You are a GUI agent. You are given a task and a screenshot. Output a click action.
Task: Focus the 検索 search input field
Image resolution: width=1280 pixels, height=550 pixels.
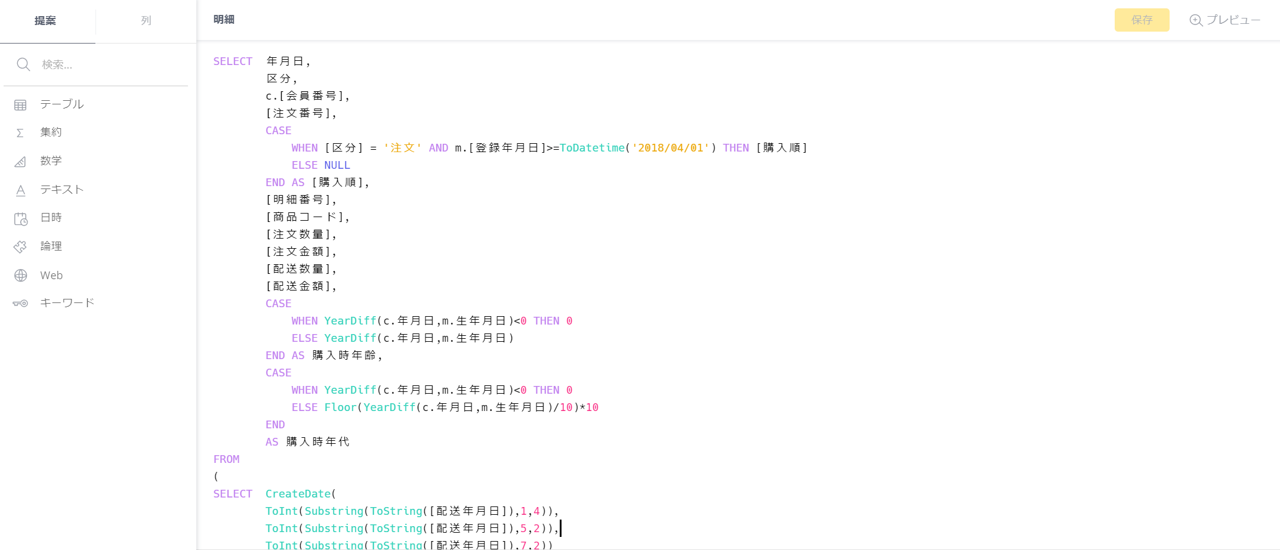click(110, 65)
